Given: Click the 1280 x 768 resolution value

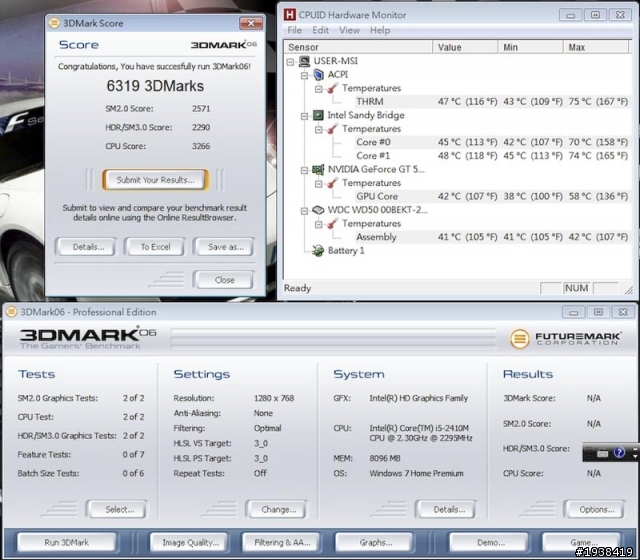Looking at the screenshot, I should coord(274,398).
